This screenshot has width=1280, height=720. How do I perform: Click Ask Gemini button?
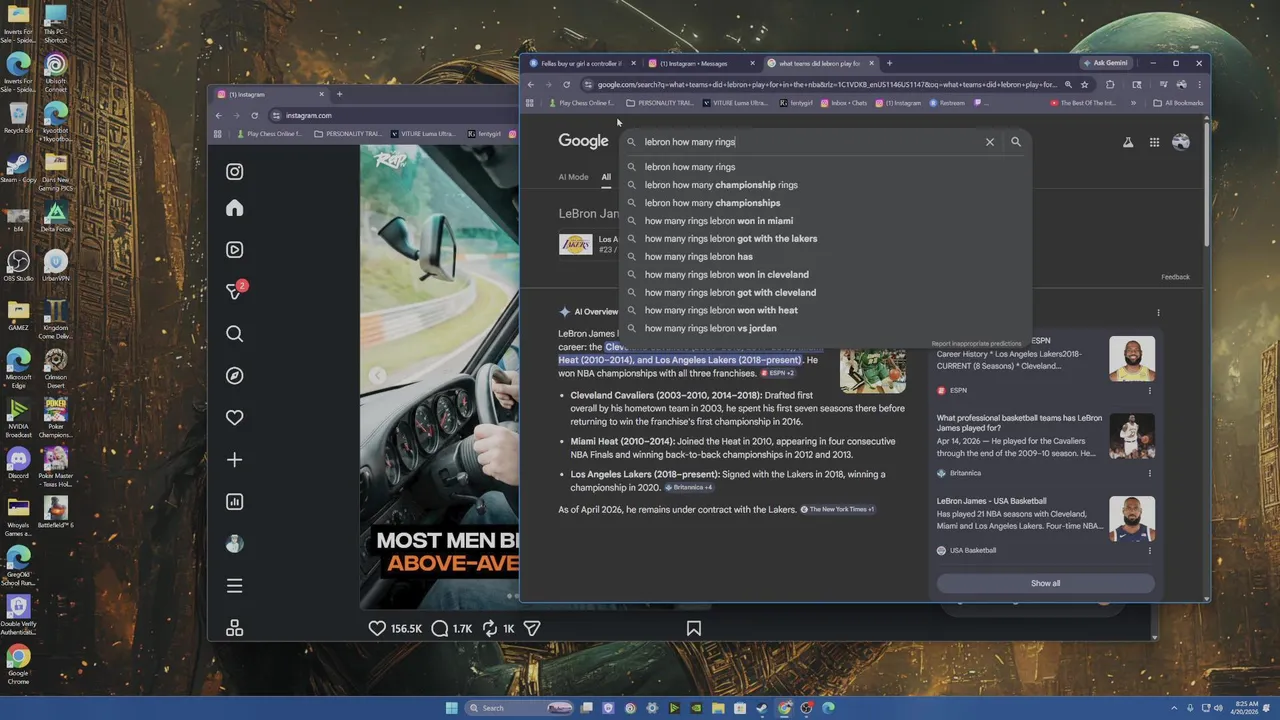click(x=1106, y=63)
